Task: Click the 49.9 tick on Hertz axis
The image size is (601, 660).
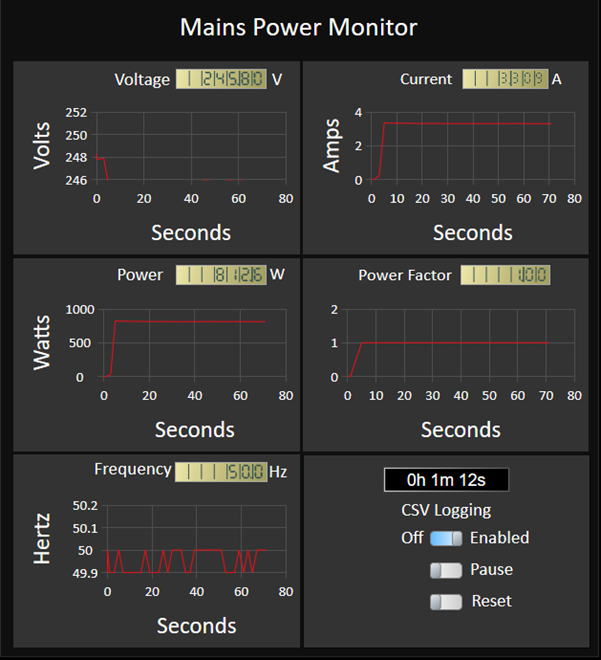Action: (x=85, y=573)
